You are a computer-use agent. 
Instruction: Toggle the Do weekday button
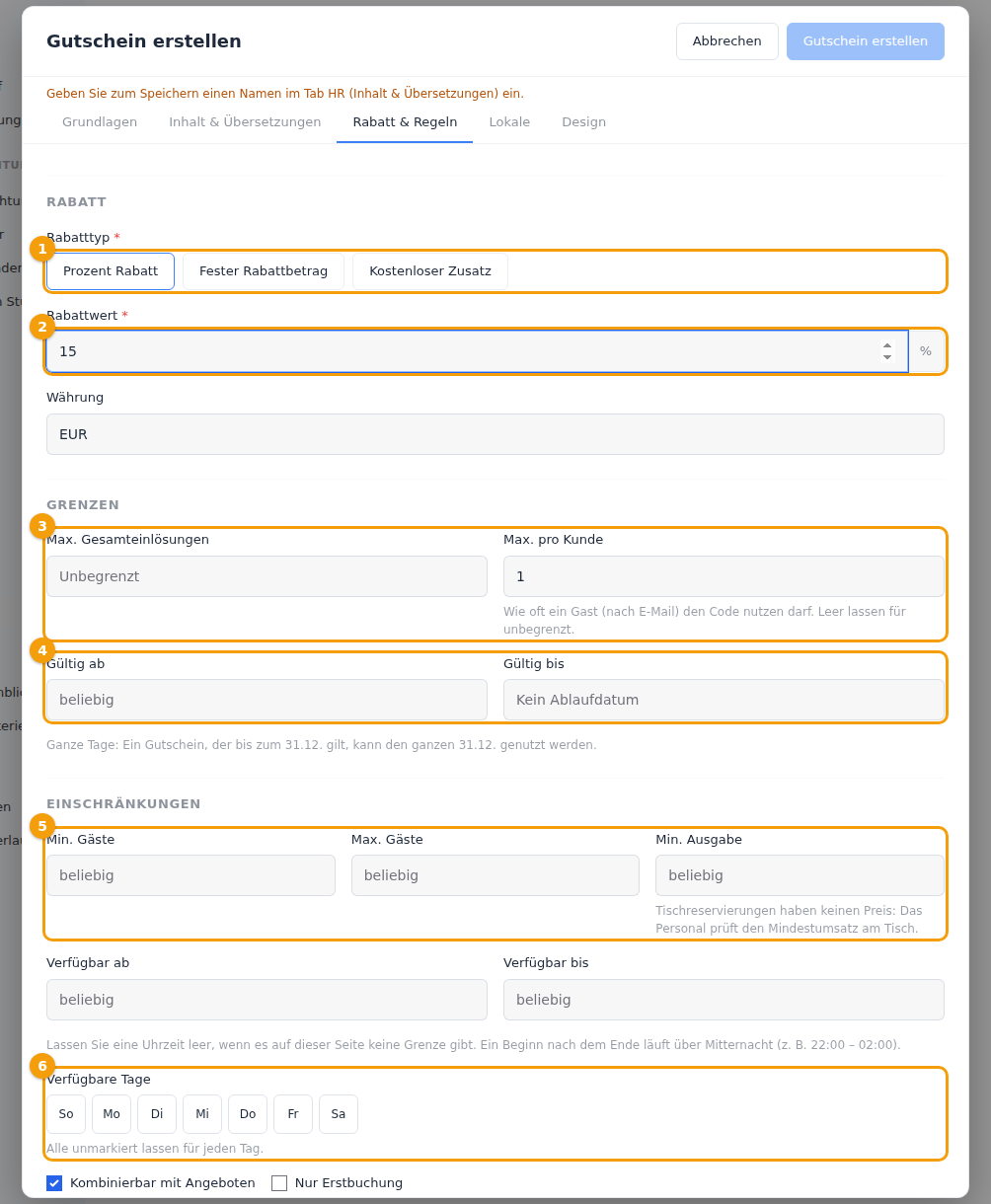[x=248, y=1114]
